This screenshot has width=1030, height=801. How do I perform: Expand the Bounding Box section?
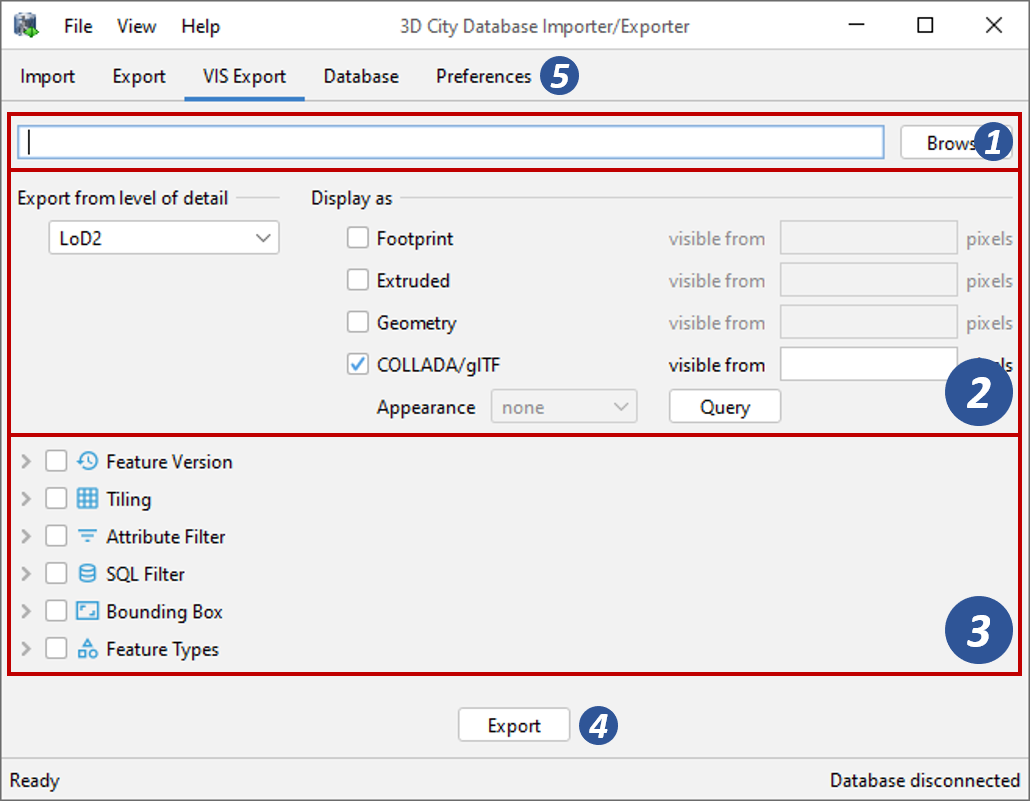26,611
